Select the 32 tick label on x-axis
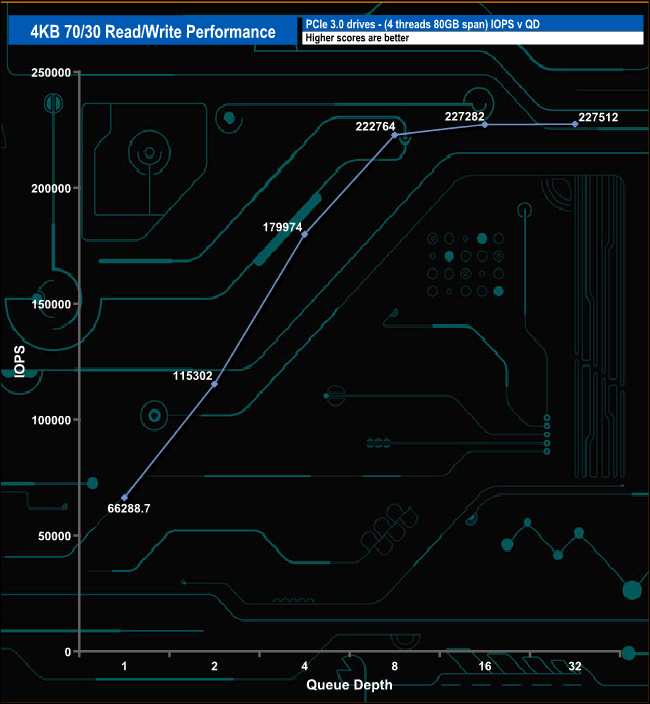Screen dimensions: 650x704 click(x=575, y=665)
